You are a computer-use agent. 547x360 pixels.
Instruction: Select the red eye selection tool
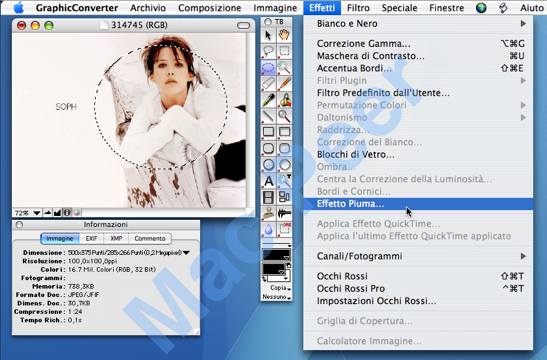pos(284,229)
